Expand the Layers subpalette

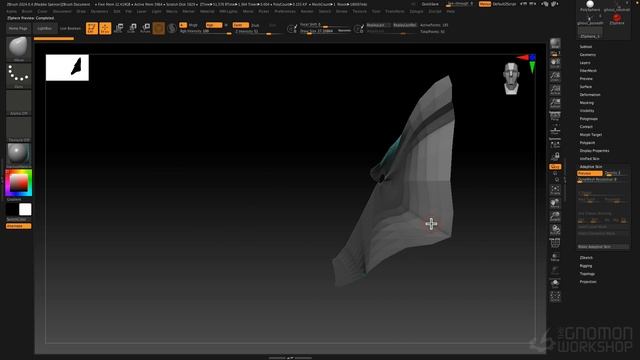point(585,63)
